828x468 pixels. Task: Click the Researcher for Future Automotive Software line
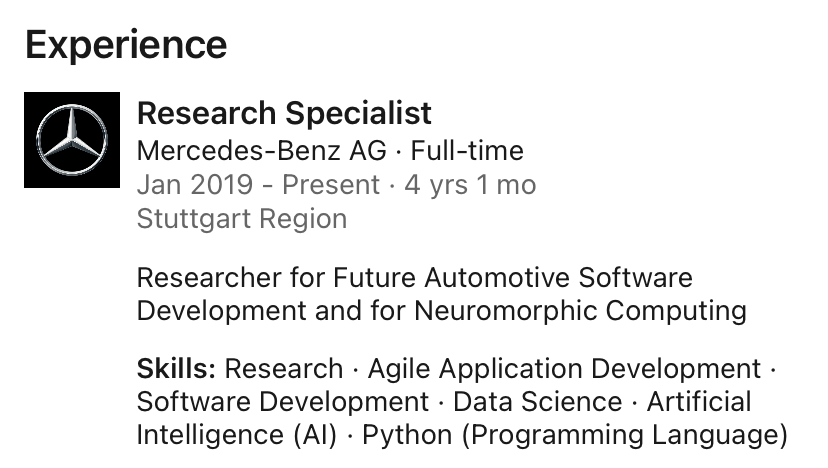click(x=415, y=277)
